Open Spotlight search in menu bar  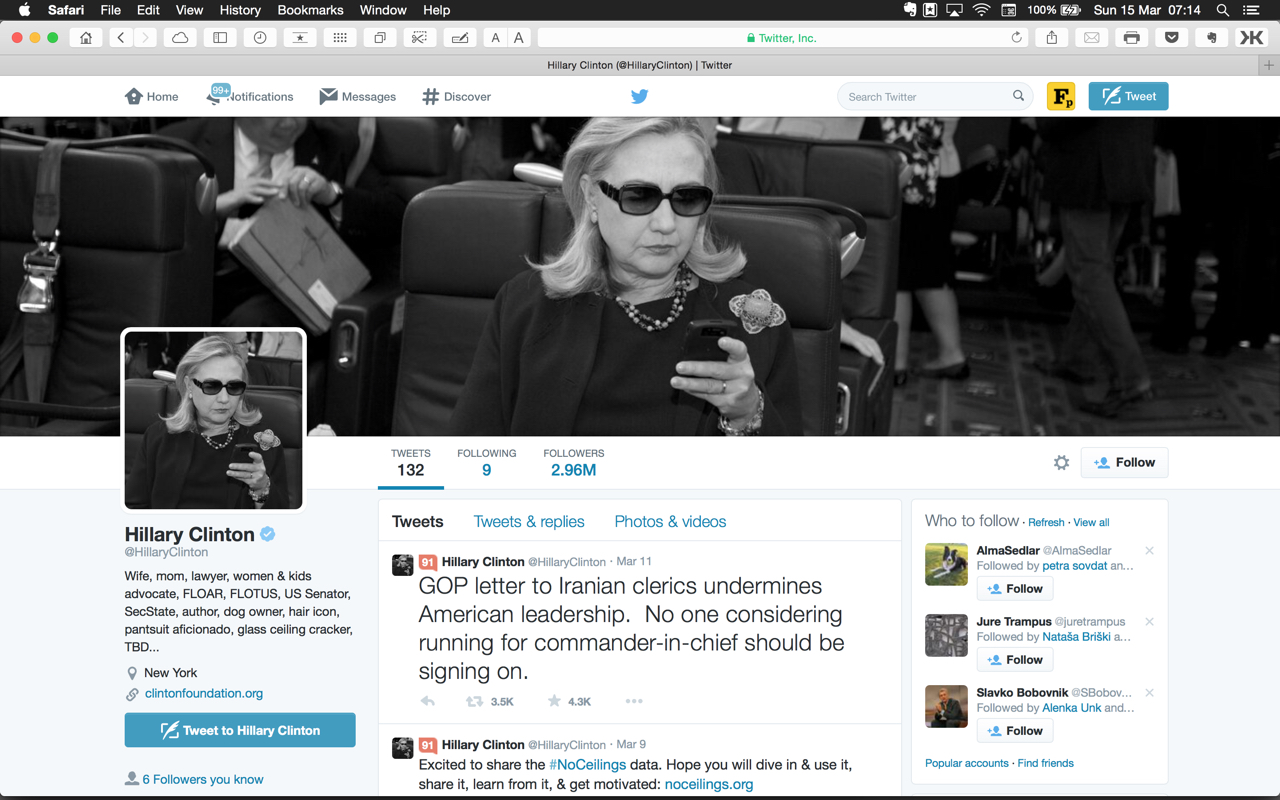pyautogui.click(x=1222, y=10)
